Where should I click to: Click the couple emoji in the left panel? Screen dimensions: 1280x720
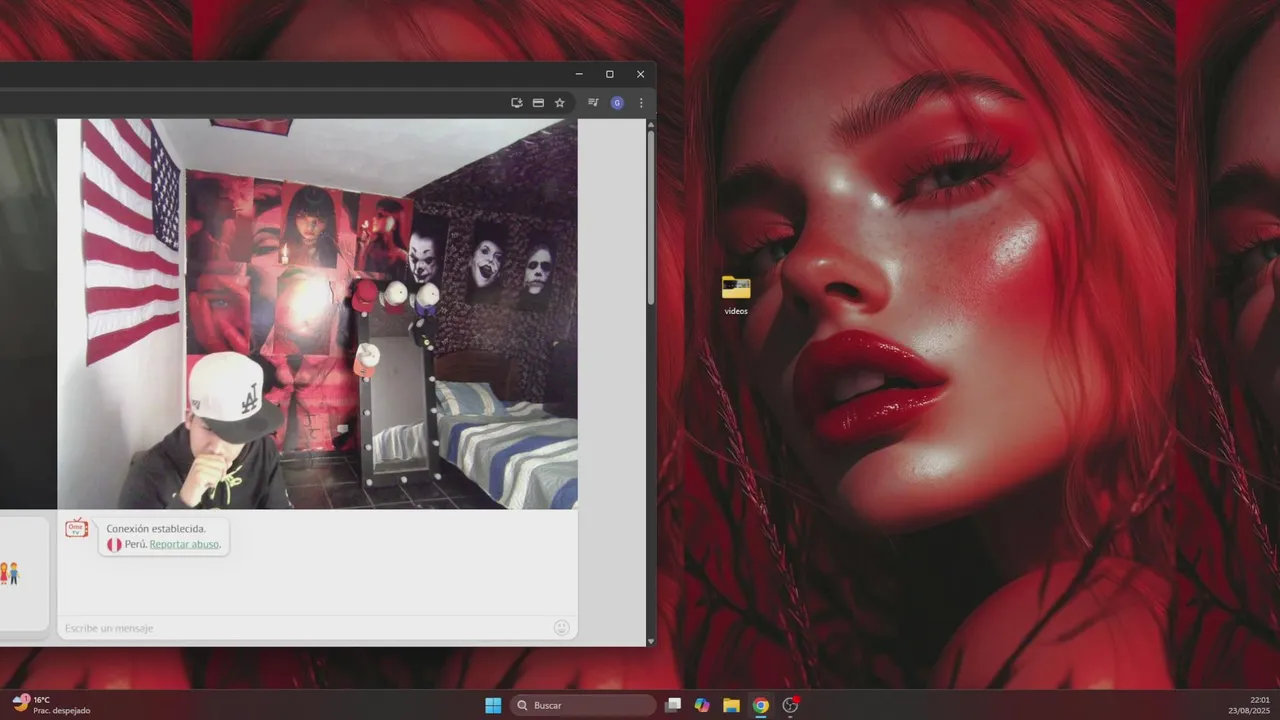point(9,573)
